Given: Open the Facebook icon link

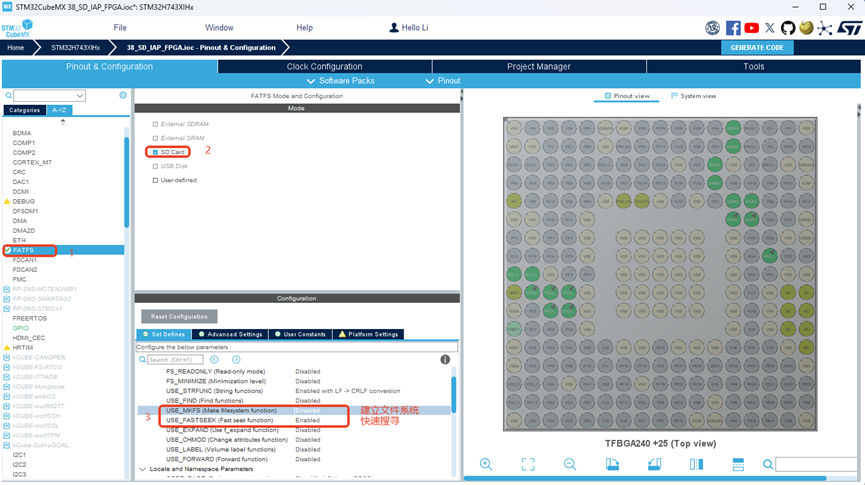Looking at the screenshot, I should point(733,28).
